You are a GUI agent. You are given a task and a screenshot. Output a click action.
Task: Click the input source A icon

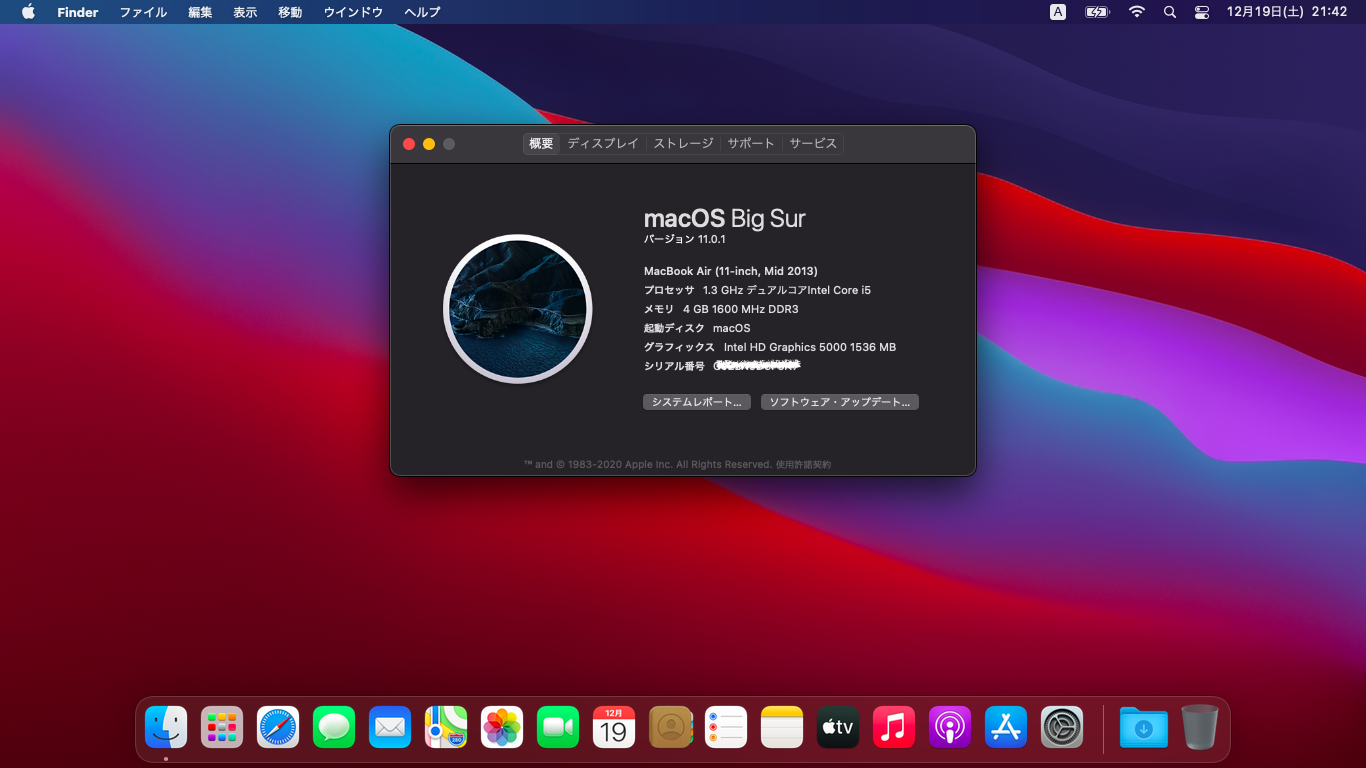(1058, 12)
